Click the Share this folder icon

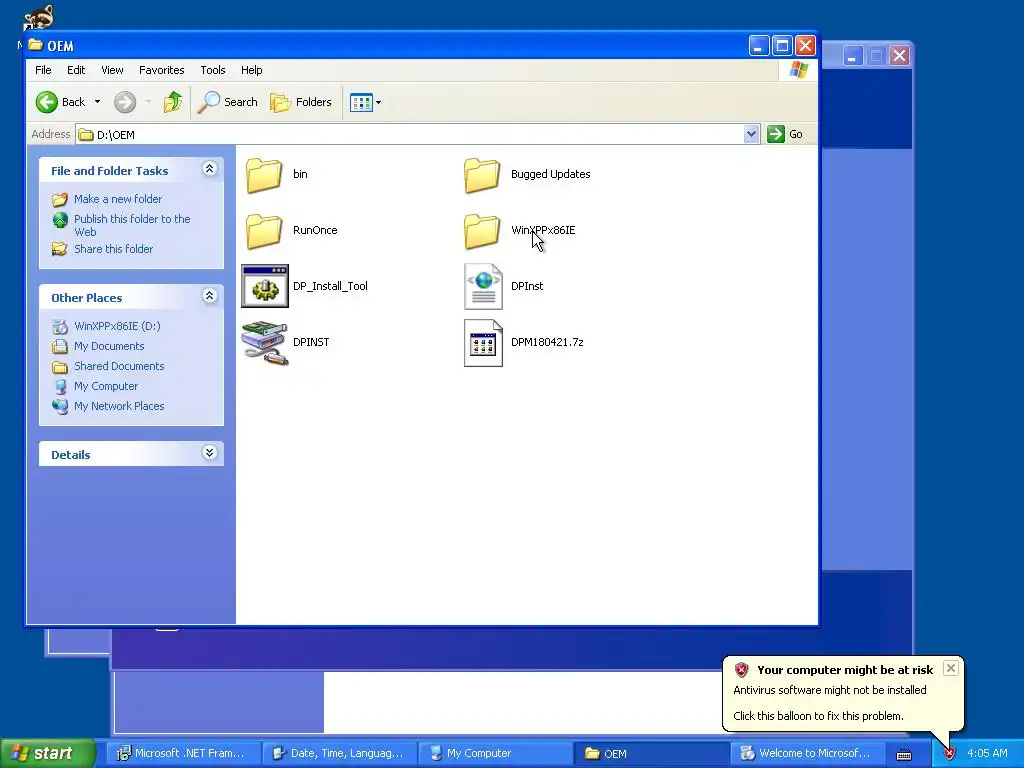click(x=60, y=249)
